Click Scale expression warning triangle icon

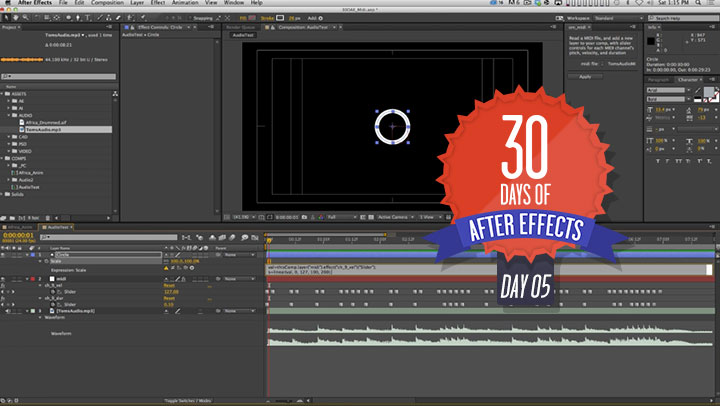point(166,268)
